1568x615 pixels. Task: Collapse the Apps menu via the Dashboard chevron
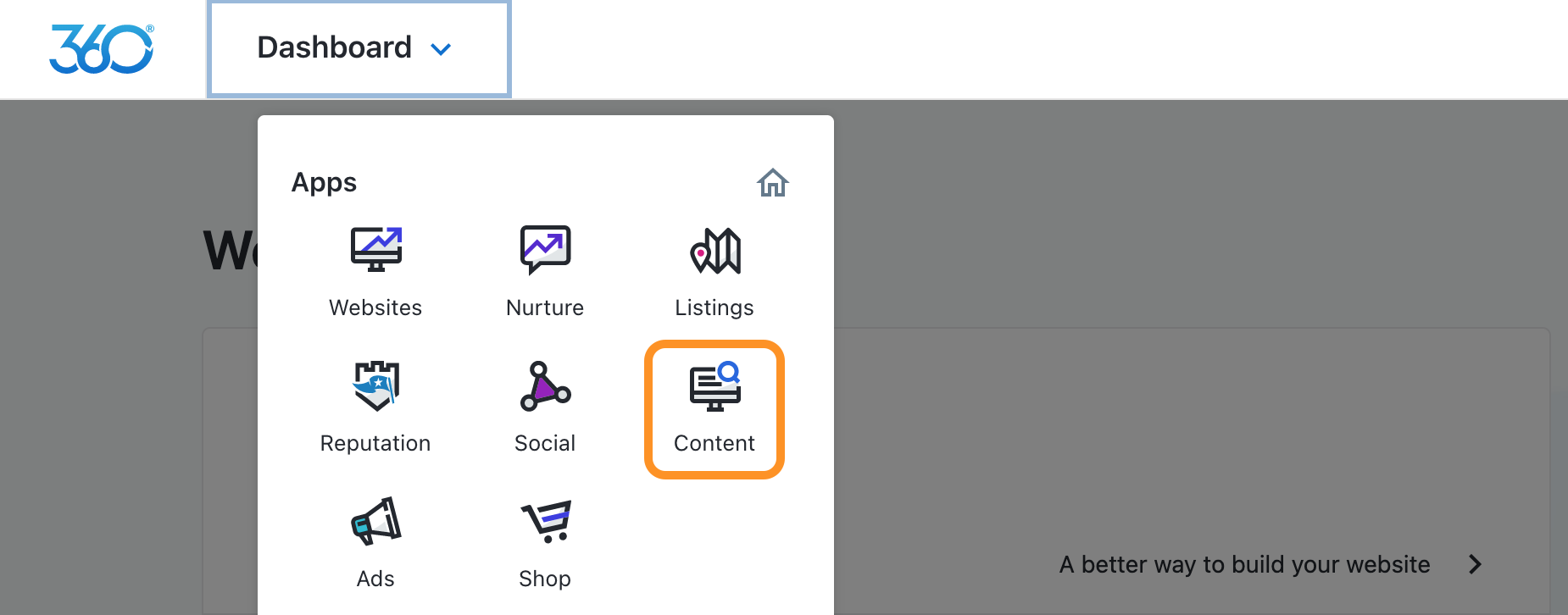[441, 49]
